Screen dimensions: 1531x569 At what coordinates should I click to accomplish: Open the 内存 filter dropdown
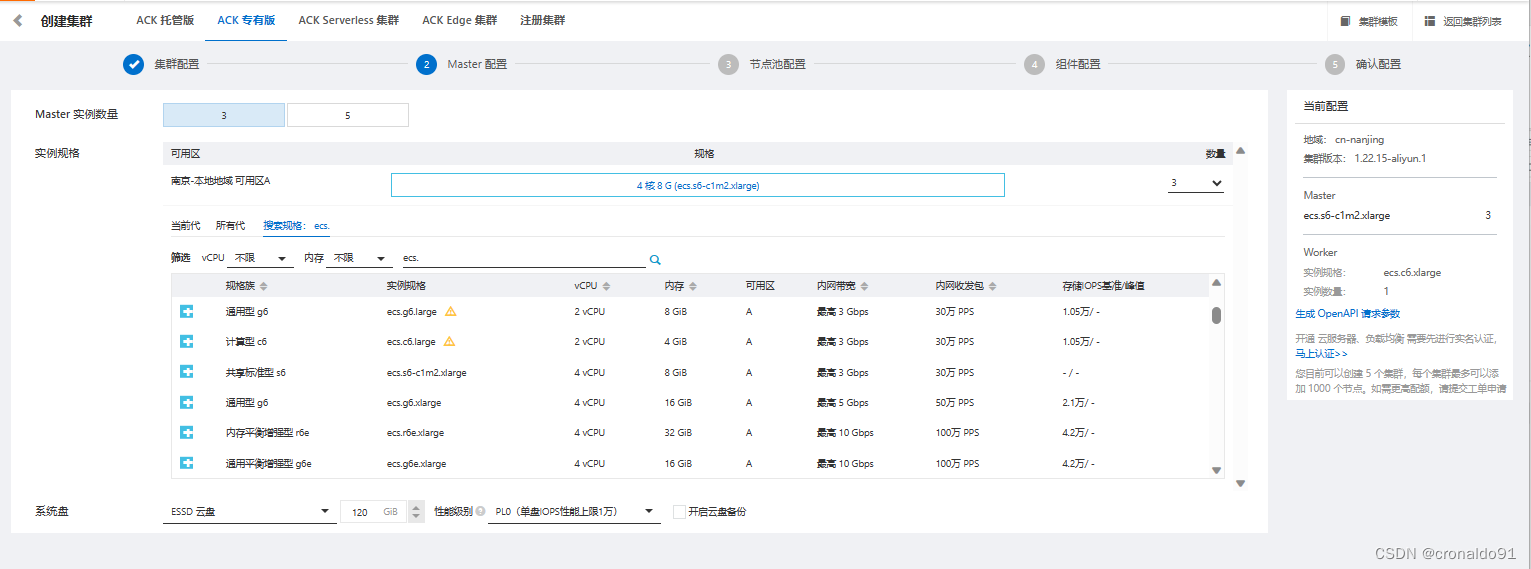[x=359, y=258]
